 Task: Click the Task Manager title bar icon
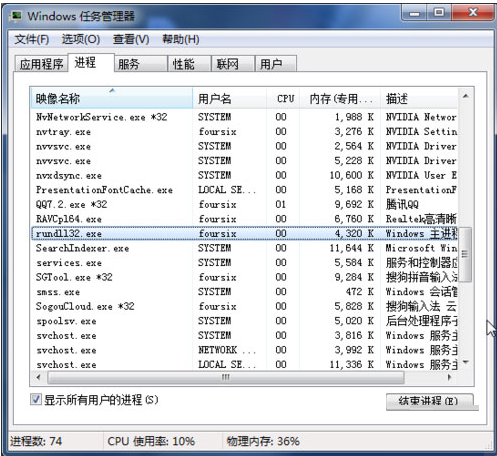[x=16, y=16]
